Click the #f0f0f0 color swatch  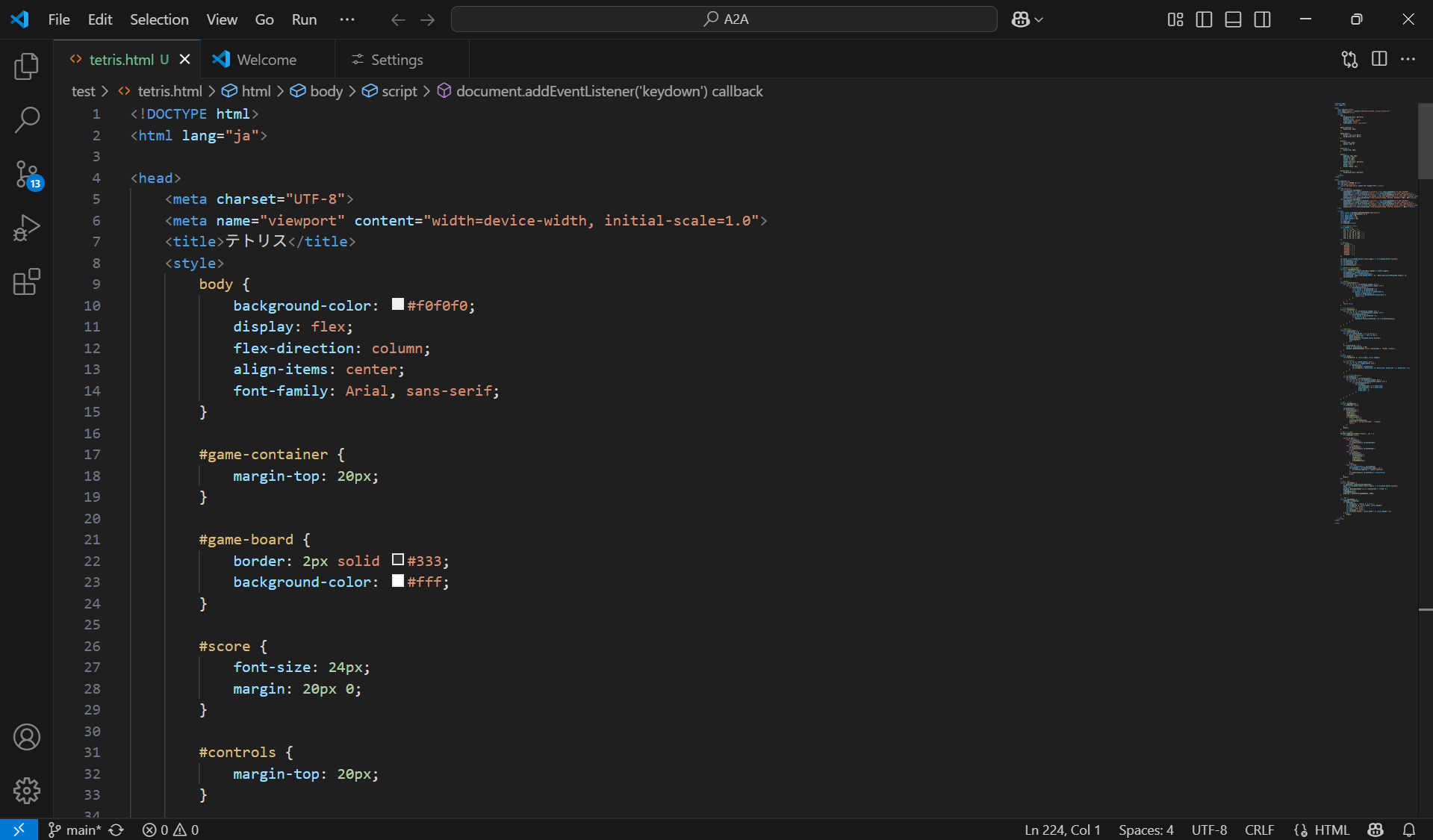click(397, 304)
